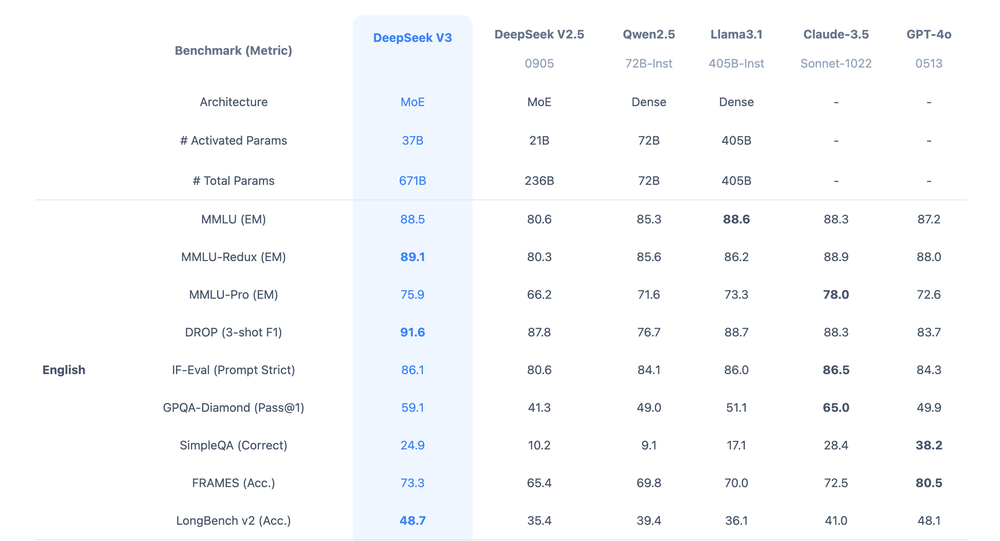This screenshot has width=1000, height=541.
Task: Click the 76.7 DROP score
Action: [x=649, y=332]
